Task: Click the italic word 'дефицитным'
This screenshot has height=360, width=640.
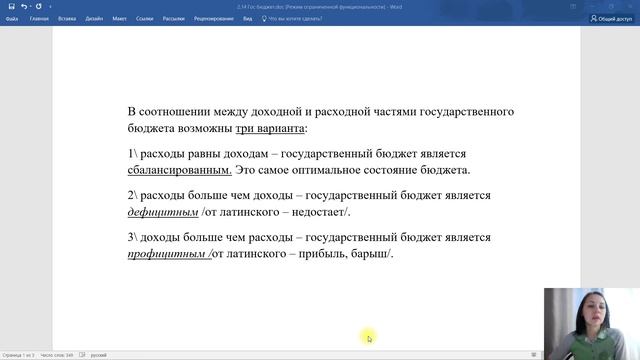Action: coord(163,212)
